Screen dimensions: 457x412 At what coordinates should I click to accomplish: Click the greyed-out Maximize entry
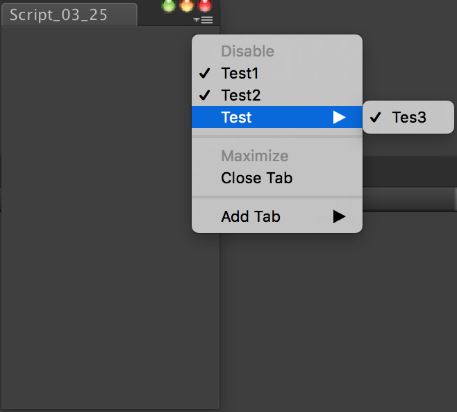255,156
